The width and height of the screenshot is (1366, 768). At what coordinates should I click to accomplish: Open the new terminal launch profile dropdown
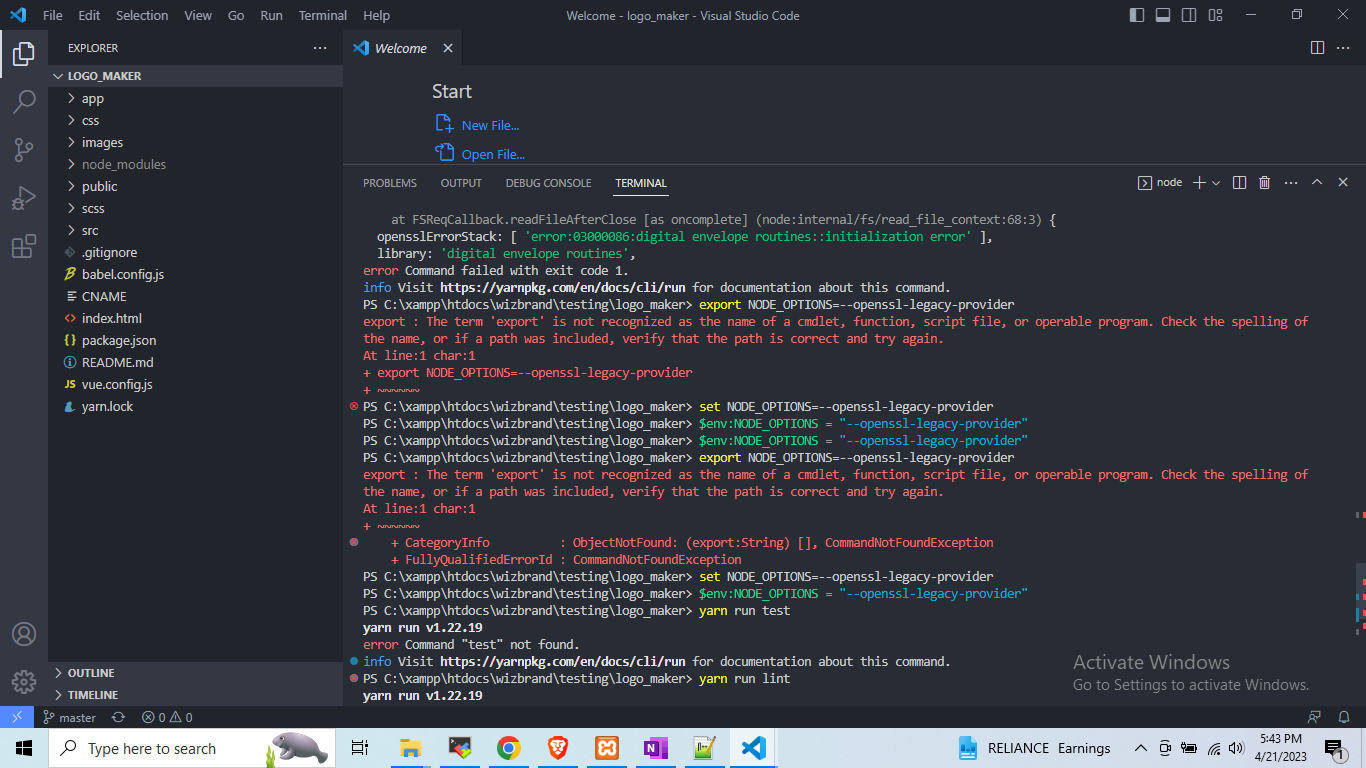(1216, 183)
